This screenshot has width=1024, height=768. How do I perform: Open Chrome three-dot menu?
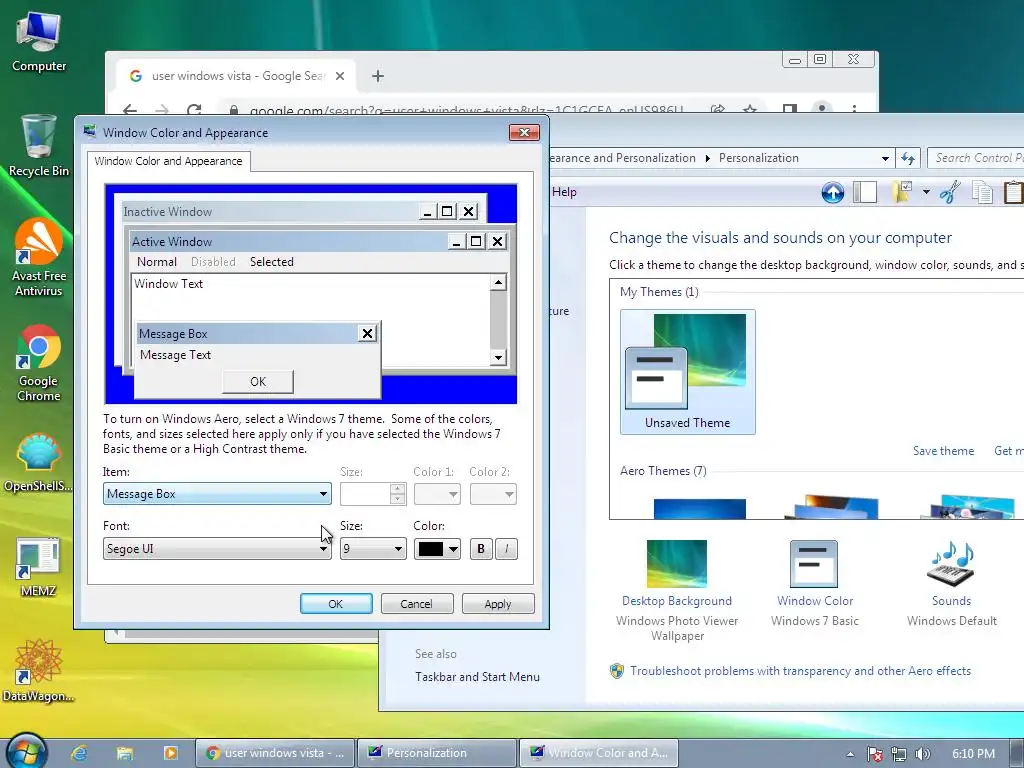854,110
